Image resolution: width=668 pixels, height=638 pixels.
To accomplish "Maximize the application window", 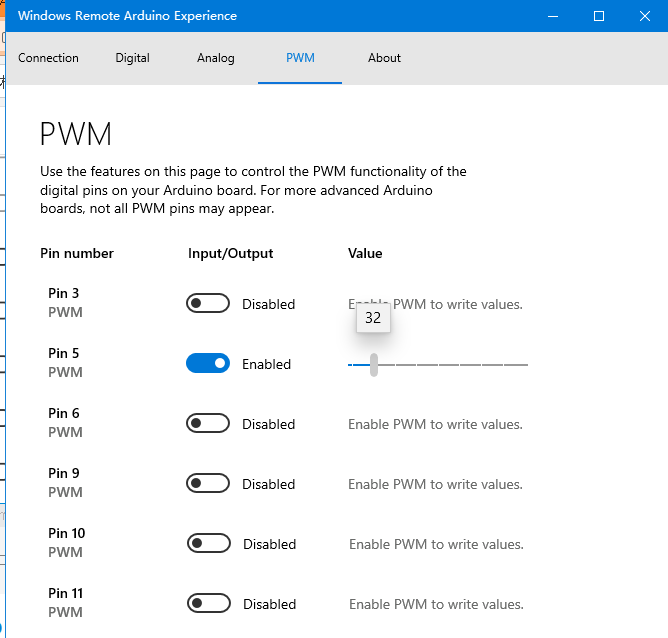I will [x=599, y=16].
